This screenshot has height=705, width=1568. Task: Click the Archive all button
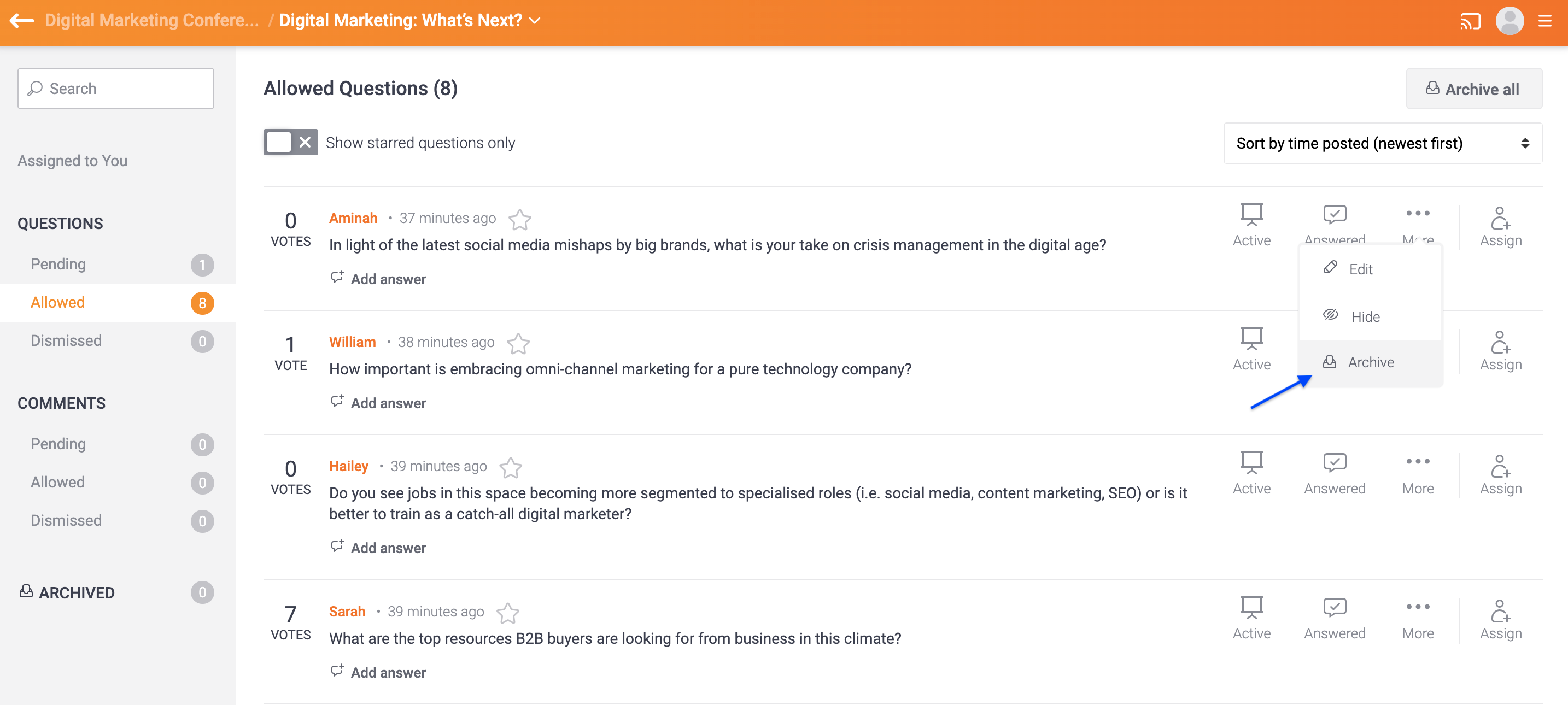point(1473,89)
